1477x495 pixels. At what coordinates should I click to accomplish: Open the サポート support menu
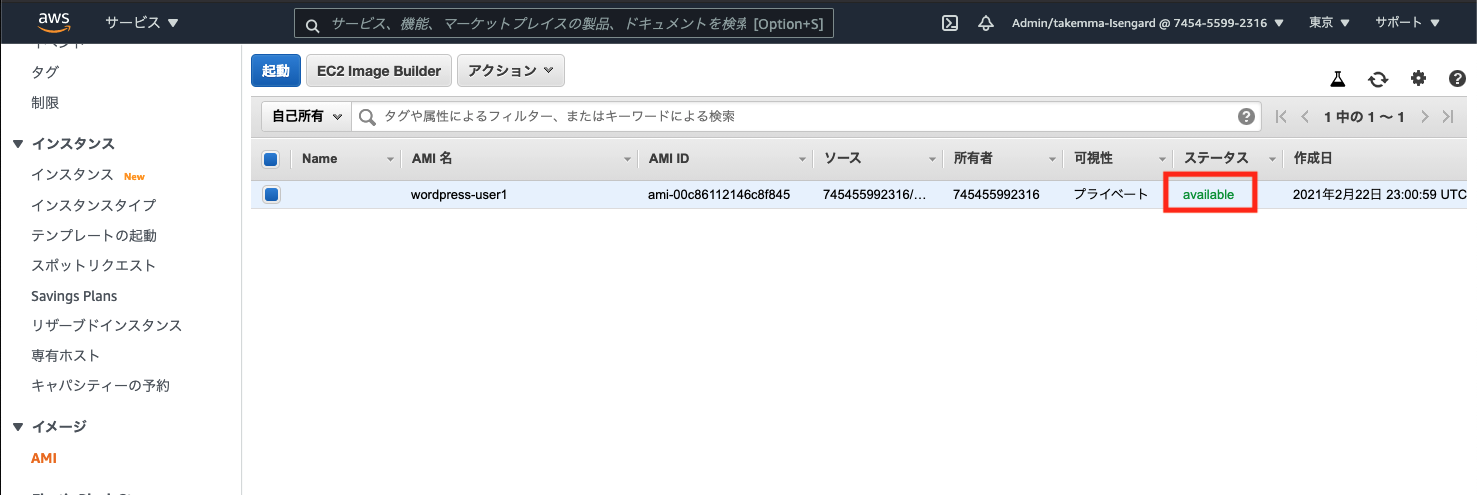pyautogui.click(x=1407, y=22)
